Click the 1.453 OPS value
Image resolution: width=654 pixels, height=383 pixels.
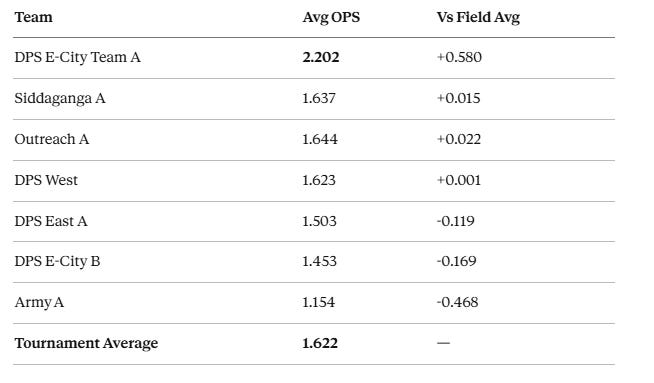pyautogui.click(x=319, y=261)
